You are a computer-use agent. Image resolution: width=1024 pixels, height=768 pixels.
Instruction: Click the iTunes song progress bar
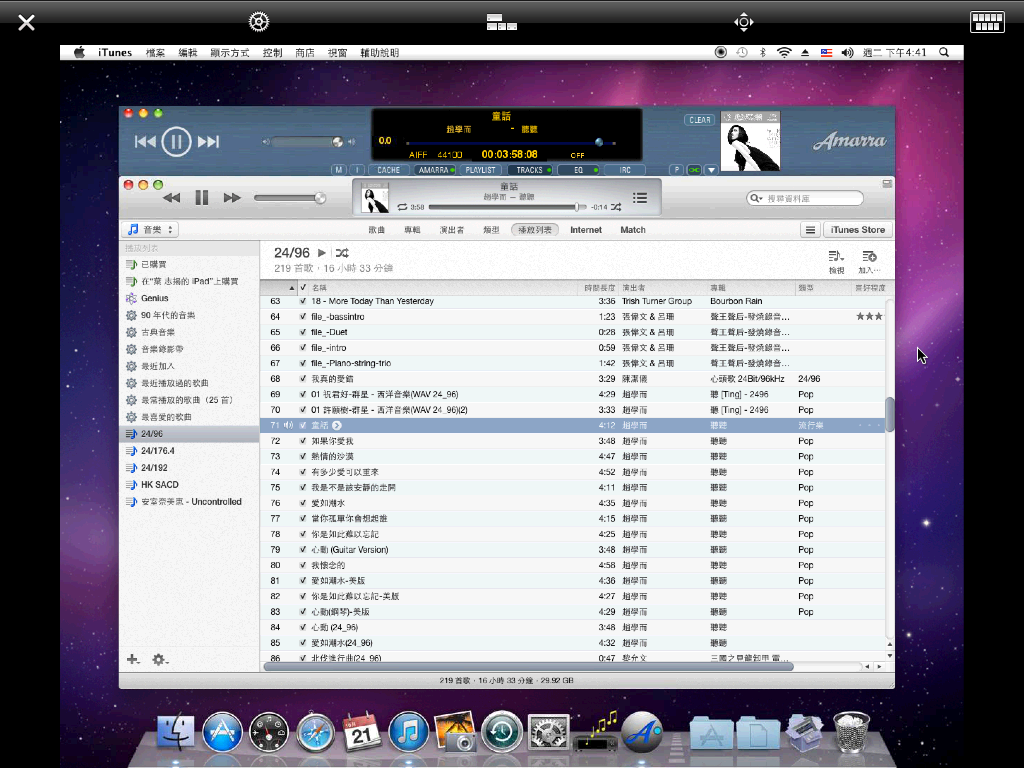(x=505, y=207)
